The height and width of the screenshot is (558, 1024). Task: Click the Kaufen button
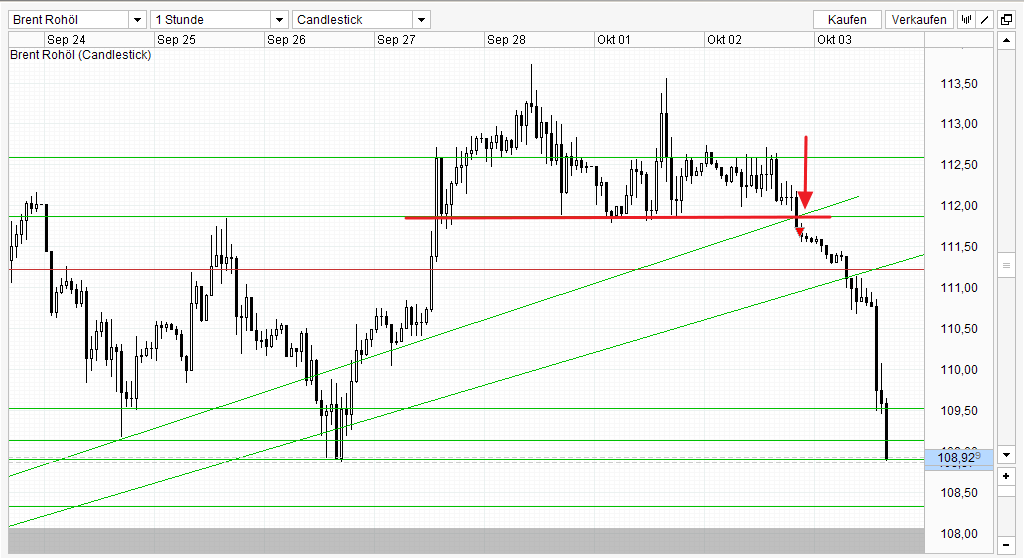click(x=847, y=20)
